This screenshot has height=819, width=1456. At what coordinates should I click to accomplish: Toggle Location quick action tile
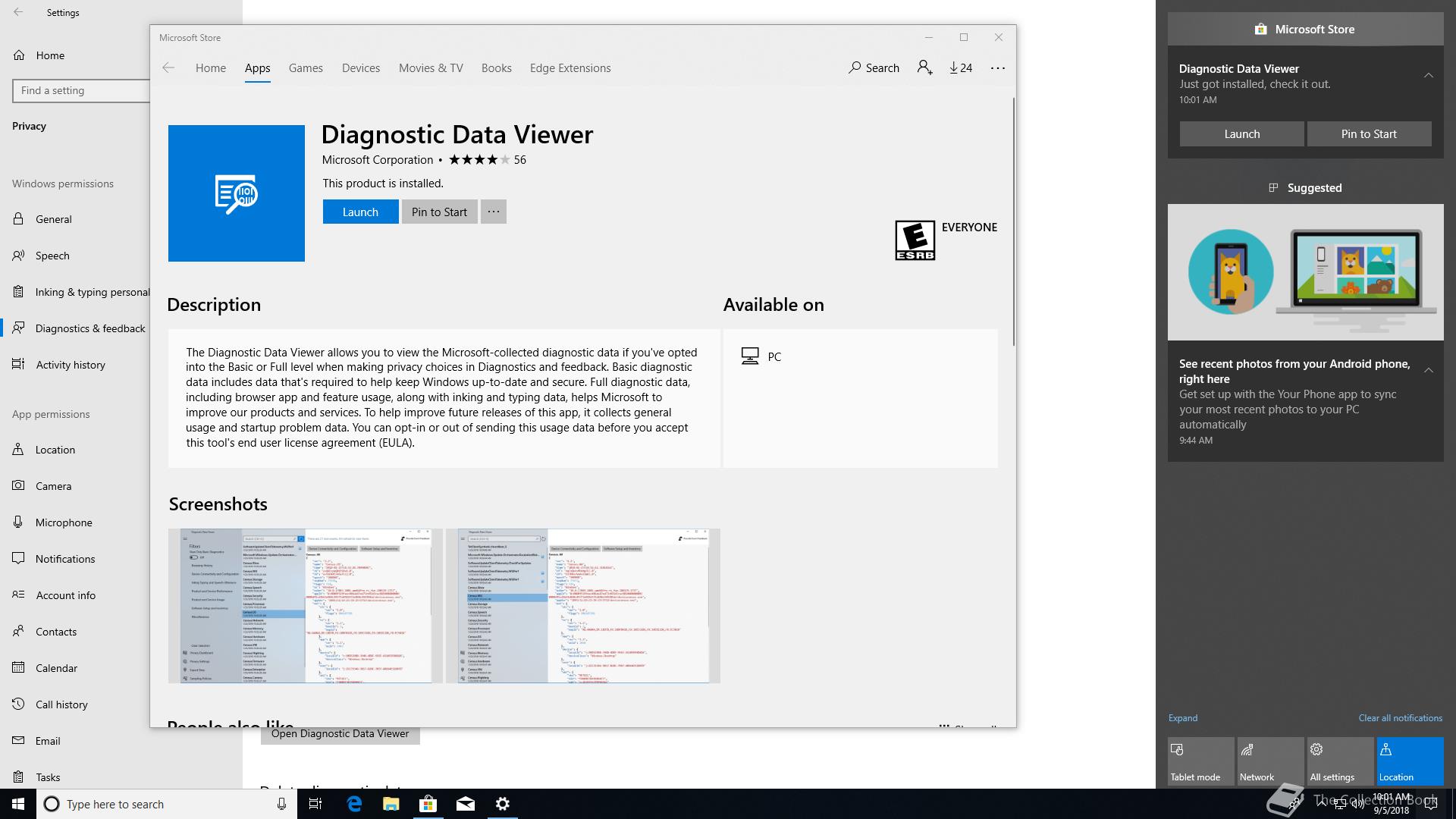[1410, 761]
